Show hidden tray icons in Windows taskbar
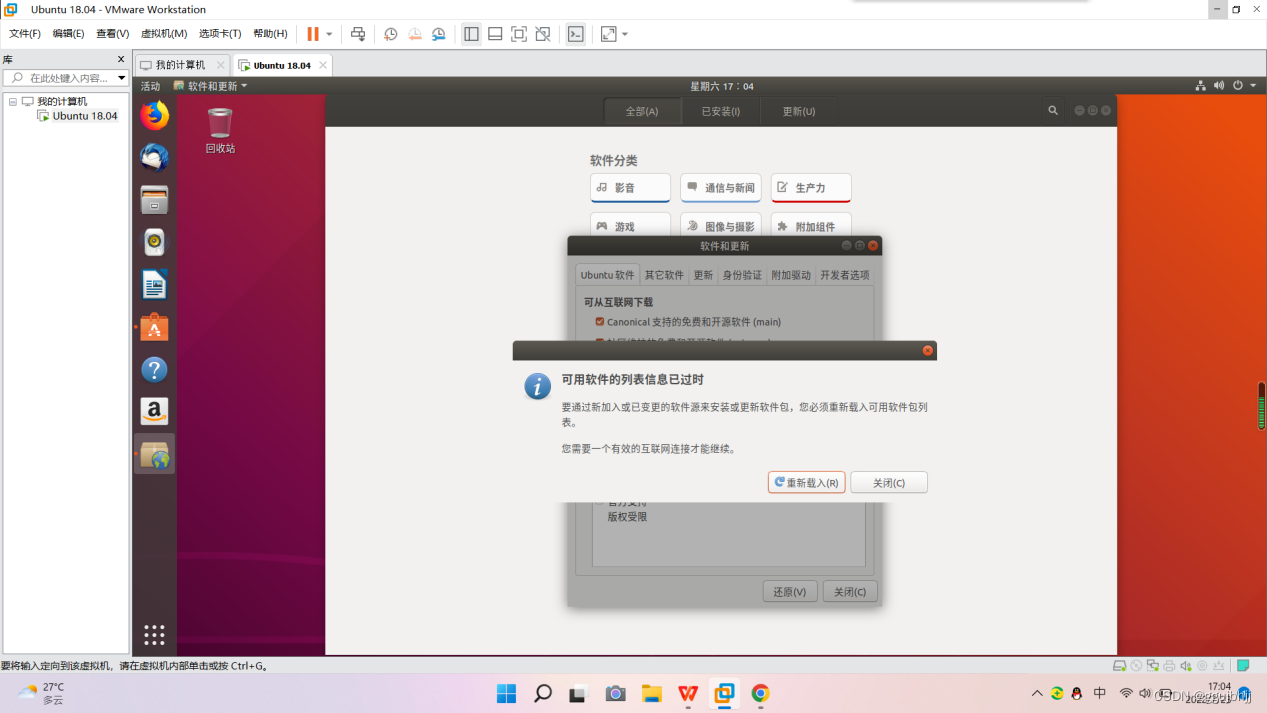1267x713 pixels. (x=1036, y=693)
